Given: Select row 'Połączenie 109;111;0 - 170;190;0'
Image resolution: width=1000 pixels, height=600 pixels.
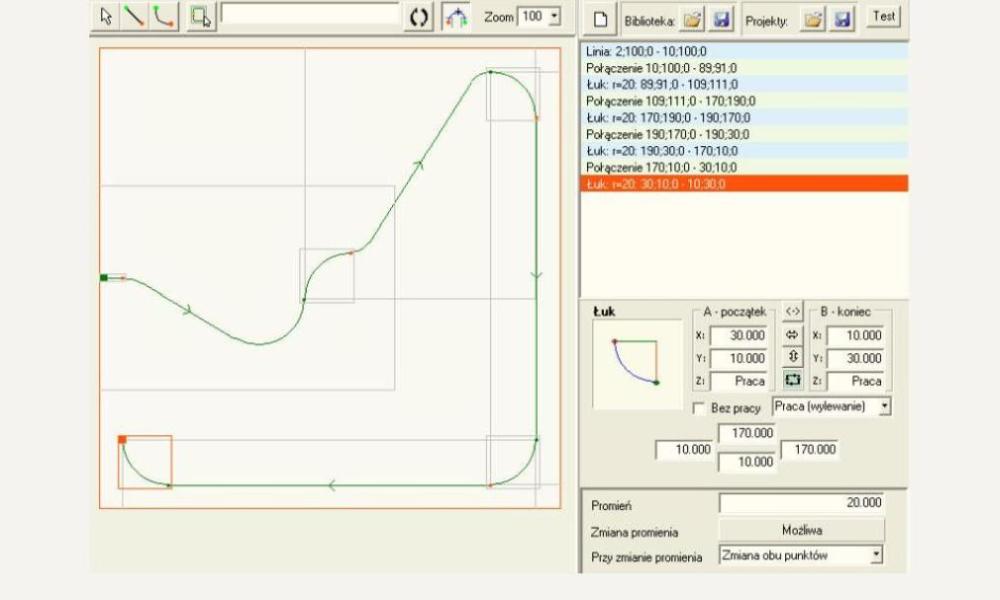Looking at the screenshot, I should click(744, 101).
